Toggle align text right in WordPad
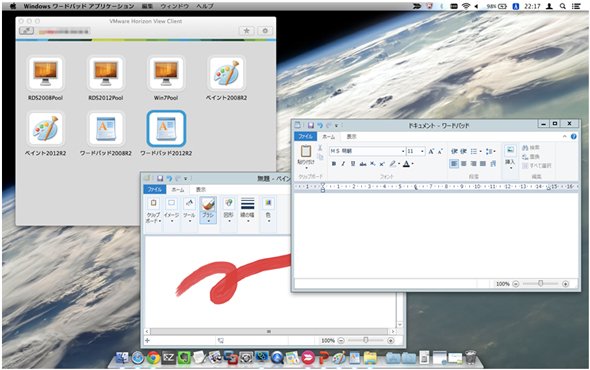590x370 pixels. tap(473, 164)
